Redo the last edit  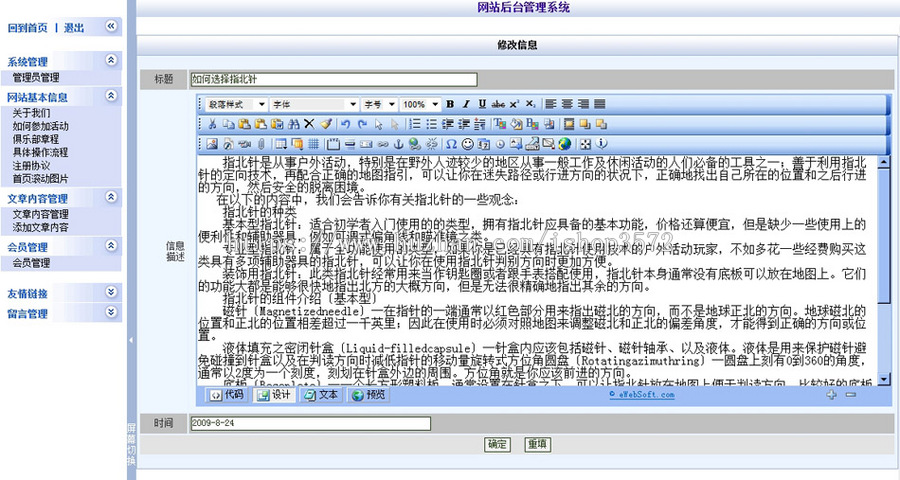coord(362,123)
